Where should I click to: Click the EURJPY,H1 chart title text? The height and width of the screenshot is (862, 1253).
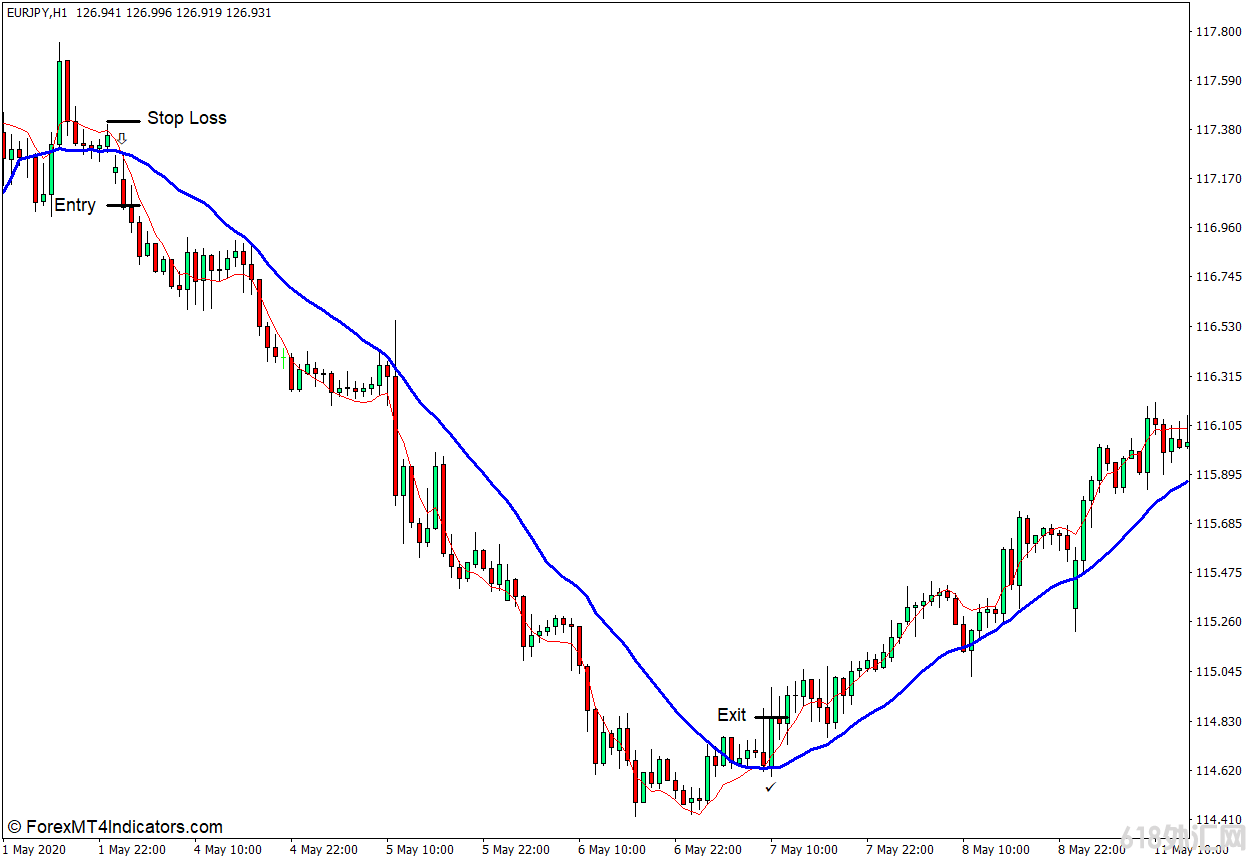tap(36, 13)
